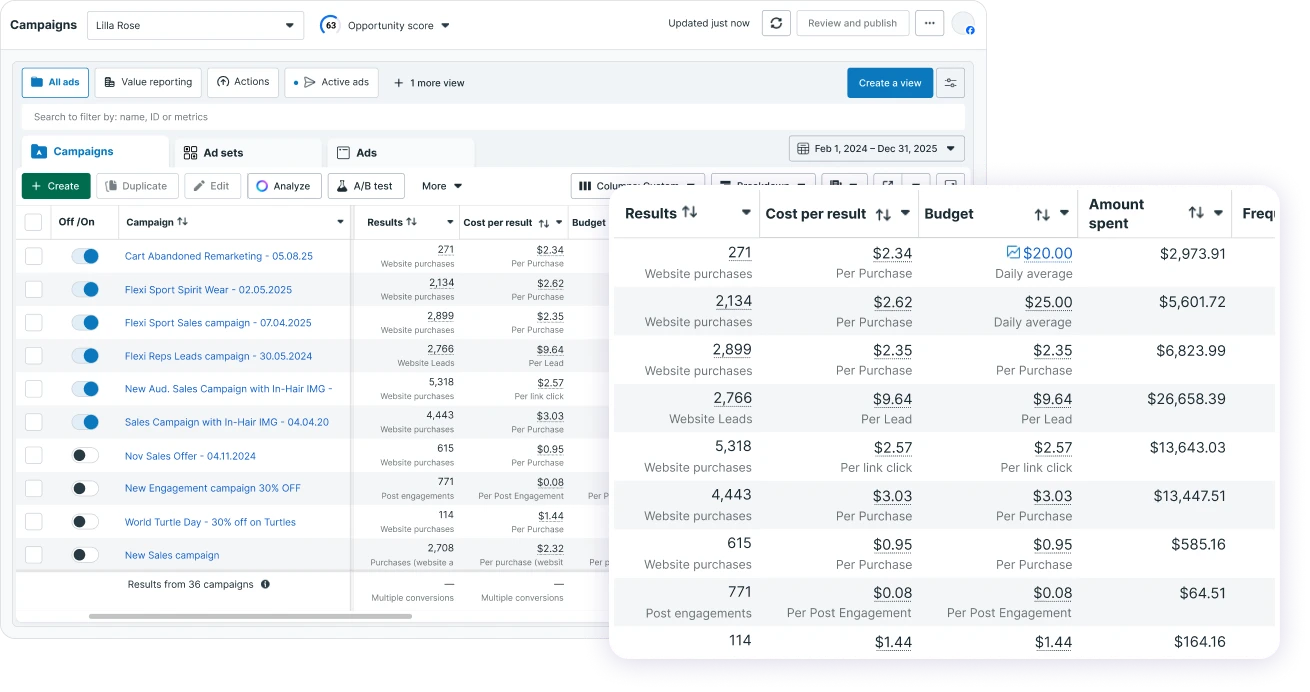
Task: Click the Analyze button
Action: tap(285, 186)
